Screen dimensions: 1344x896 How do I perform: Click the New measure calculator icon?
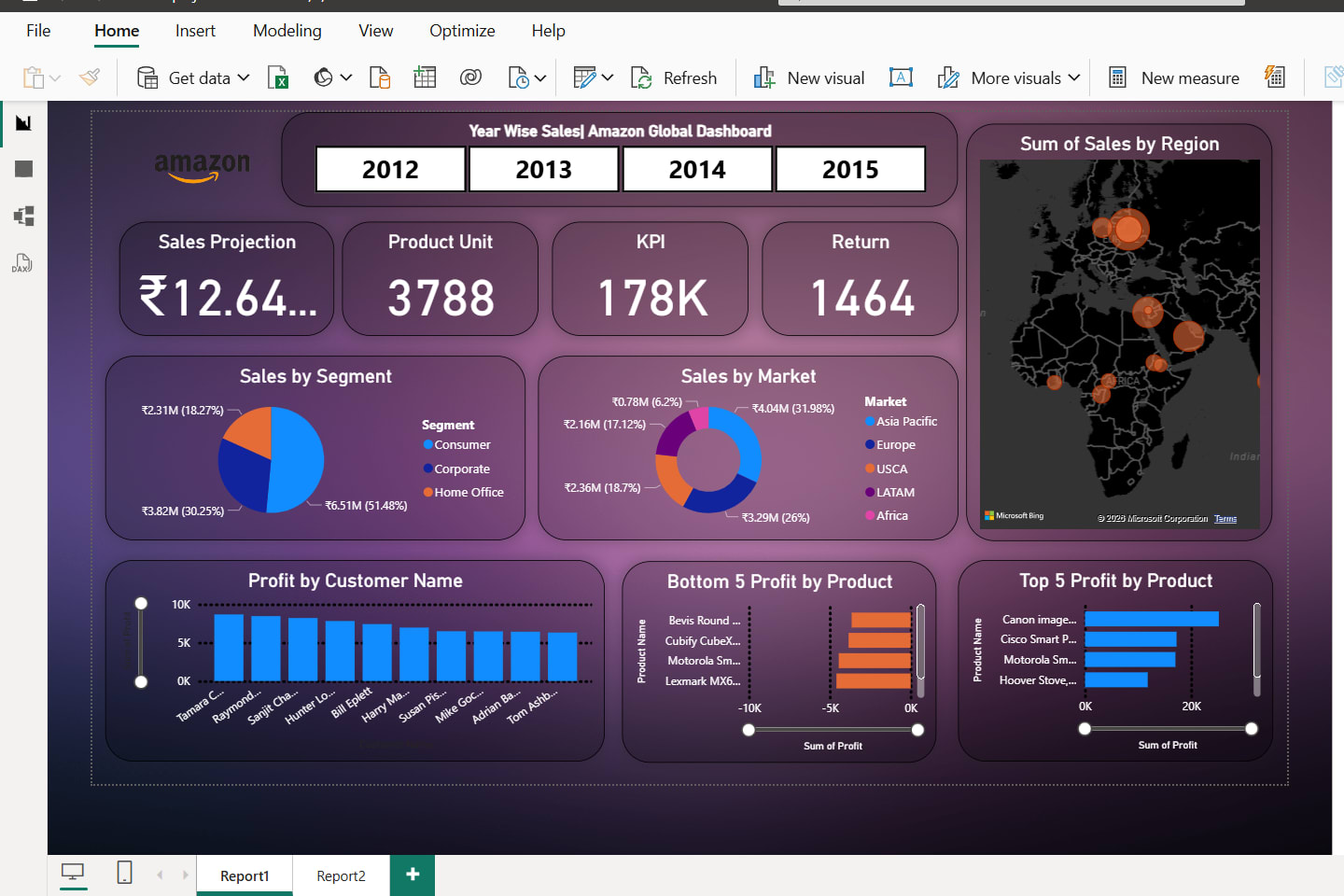(1117, 77)
